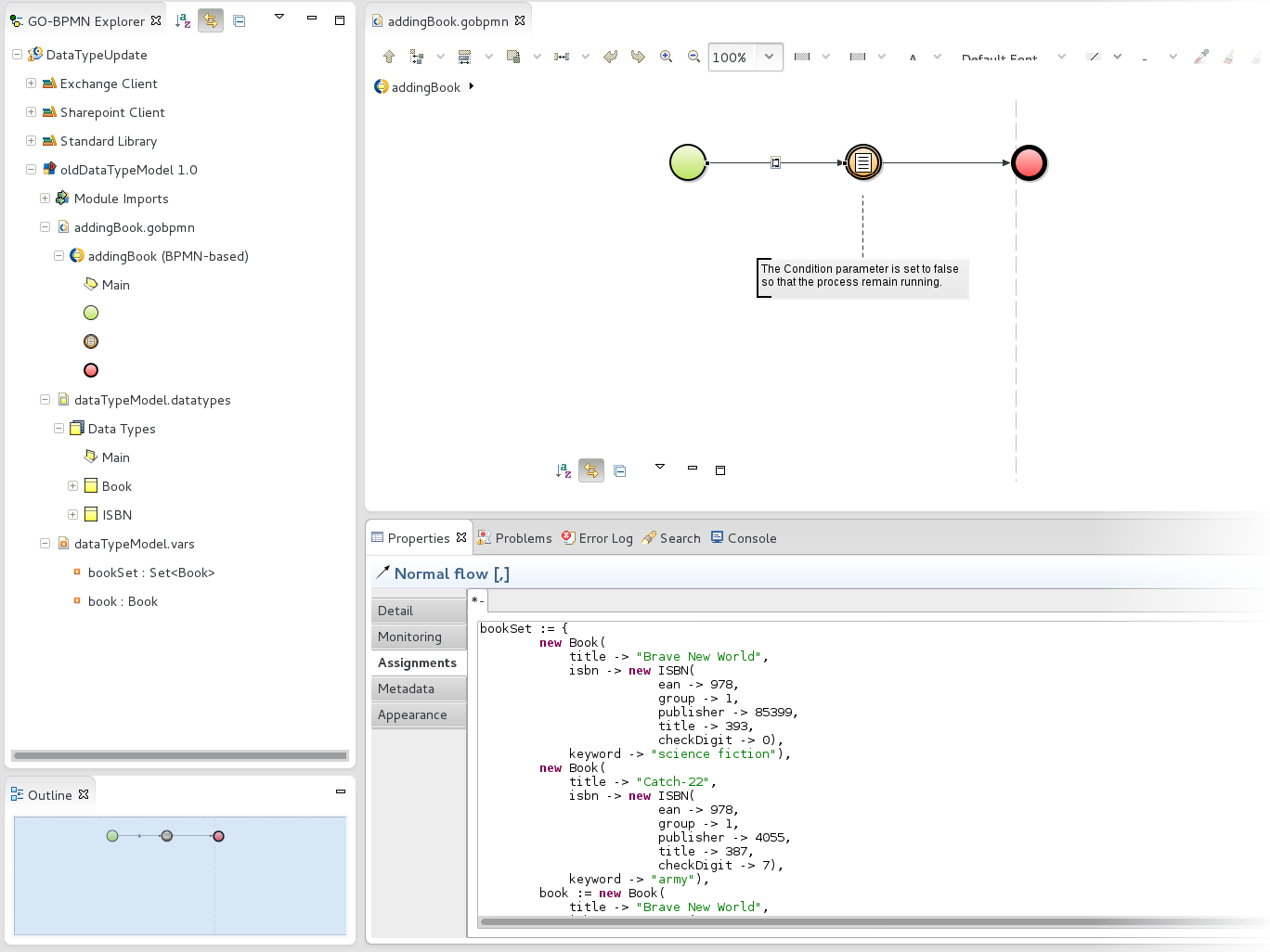The height and width of the screenshot is (952, 1270).
Task: Click the arrange-layout icon in the diagram toolbar
Action: 417,57
